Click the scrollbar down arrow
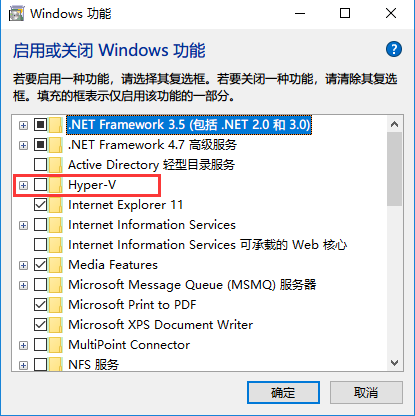Screen dimensions: 415x416 (395, 363)
